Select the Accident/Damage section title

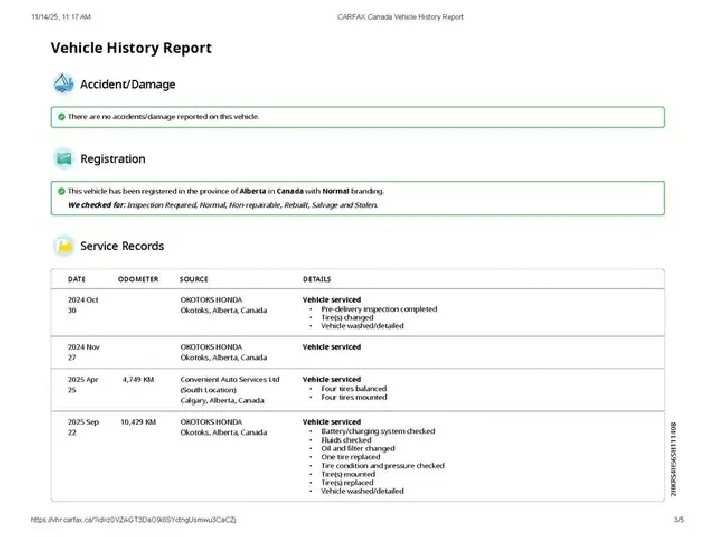coord(127,85)
